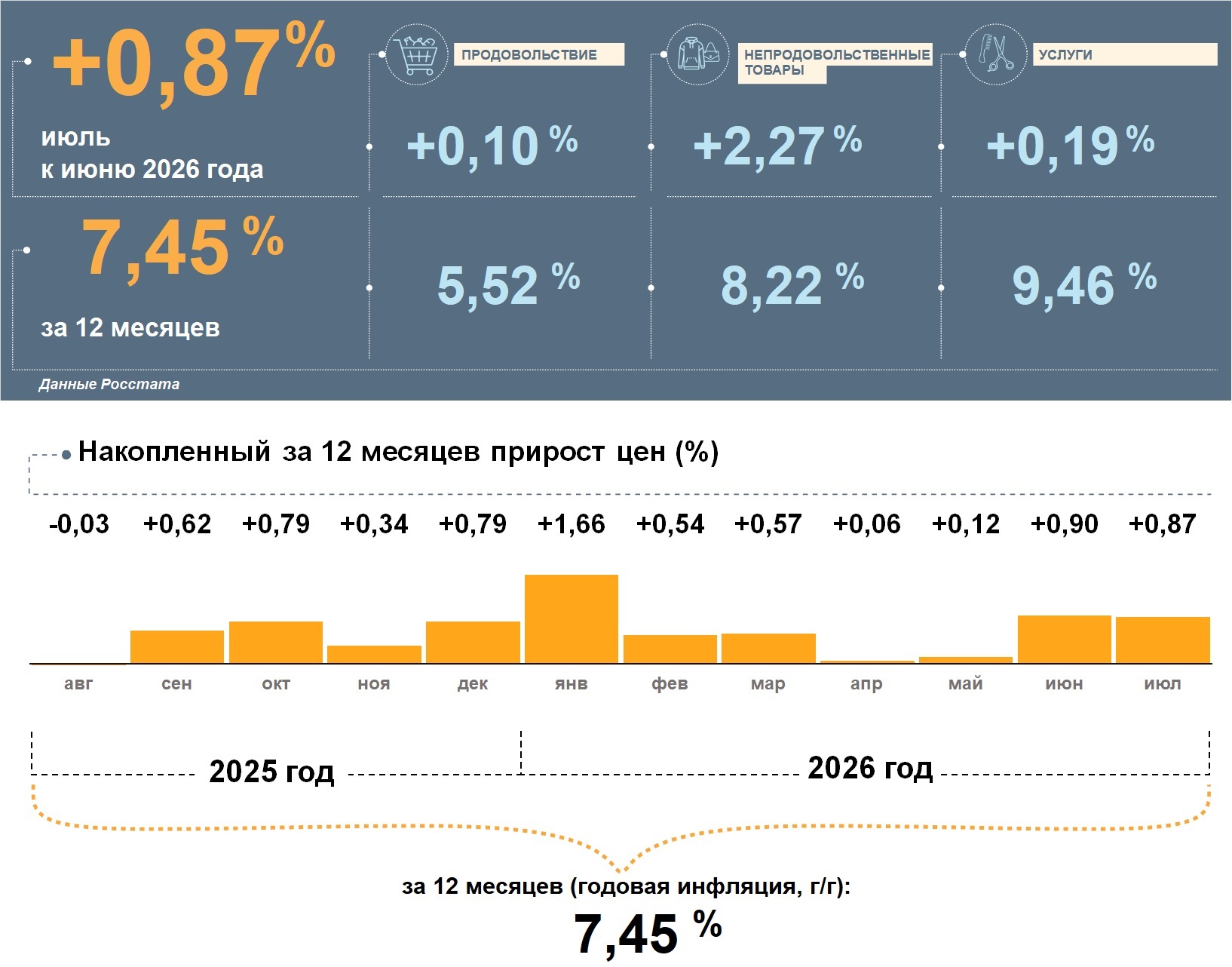Select the 'Накопленный за 12 месяцев прирост цен' heading
This screenshot has height=967, width=1232.
tap(398, 451)
